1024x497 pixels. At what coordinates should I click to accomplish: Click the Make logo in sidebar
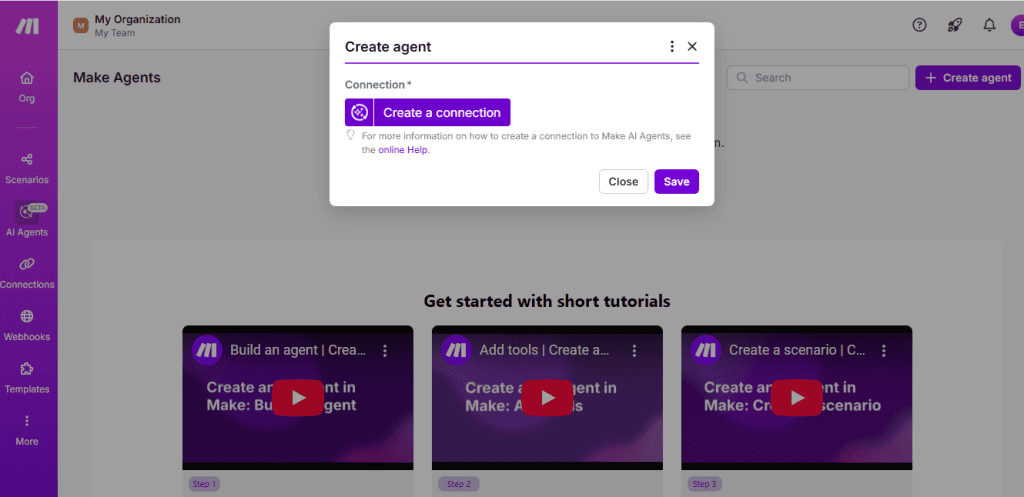(27, 26)
